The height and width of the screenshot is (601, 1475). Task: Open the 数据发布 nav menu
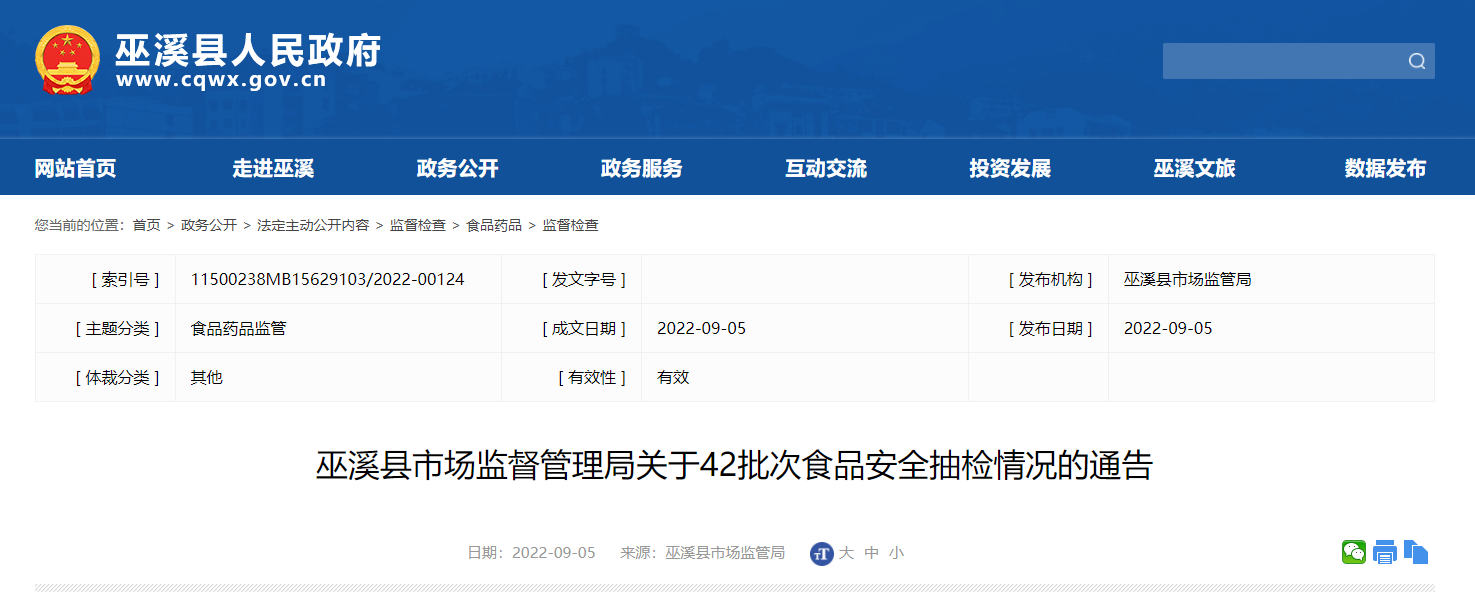click(1385, 169)
